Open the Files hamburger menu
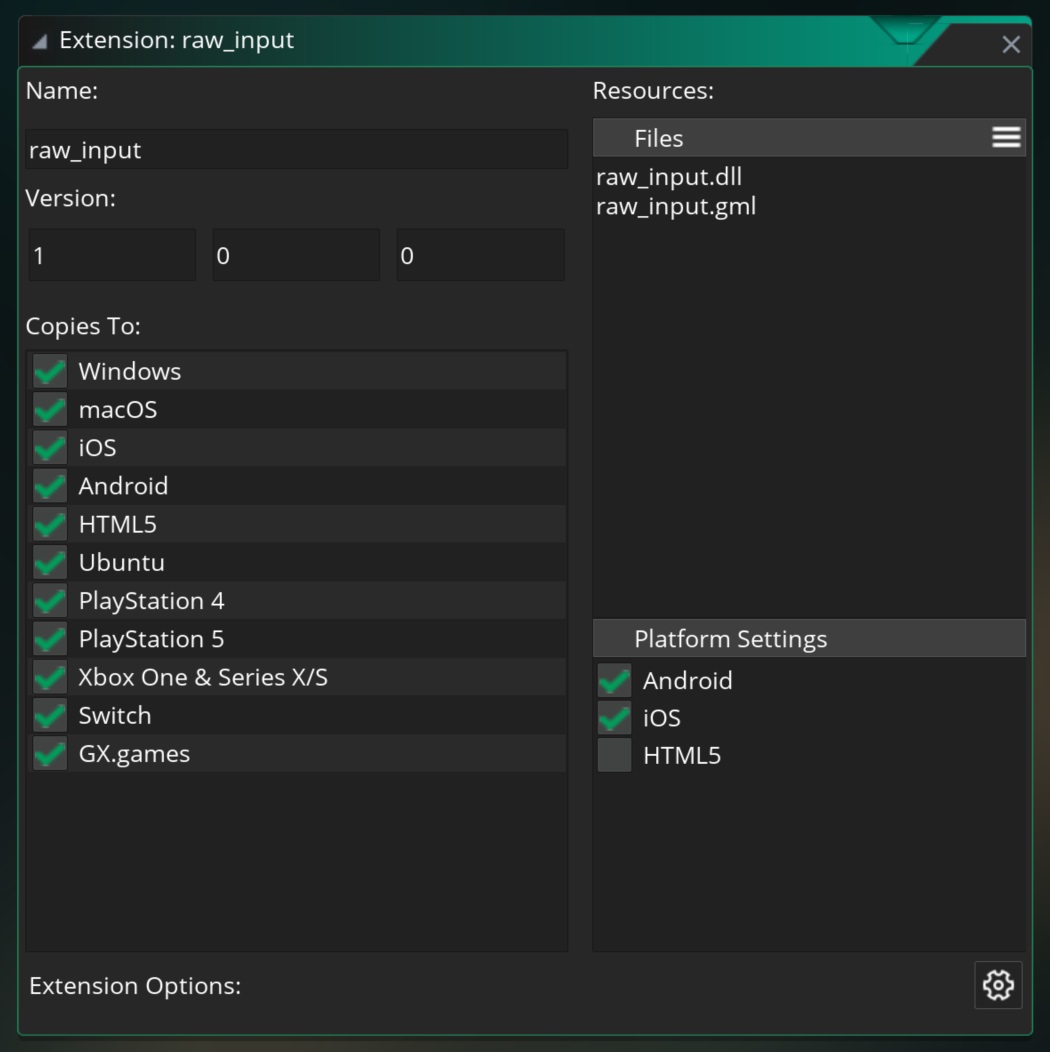Screen dimensions: 1050x1052 click(1006, 138)
